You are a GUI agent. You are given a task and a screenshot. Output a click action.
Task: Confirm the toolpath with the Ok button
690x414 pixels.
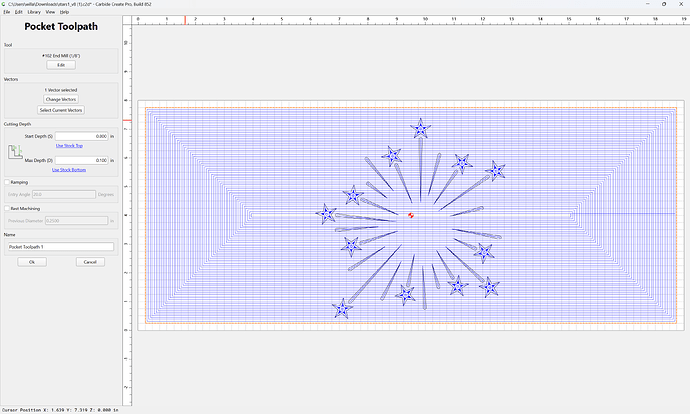point(32,262)
